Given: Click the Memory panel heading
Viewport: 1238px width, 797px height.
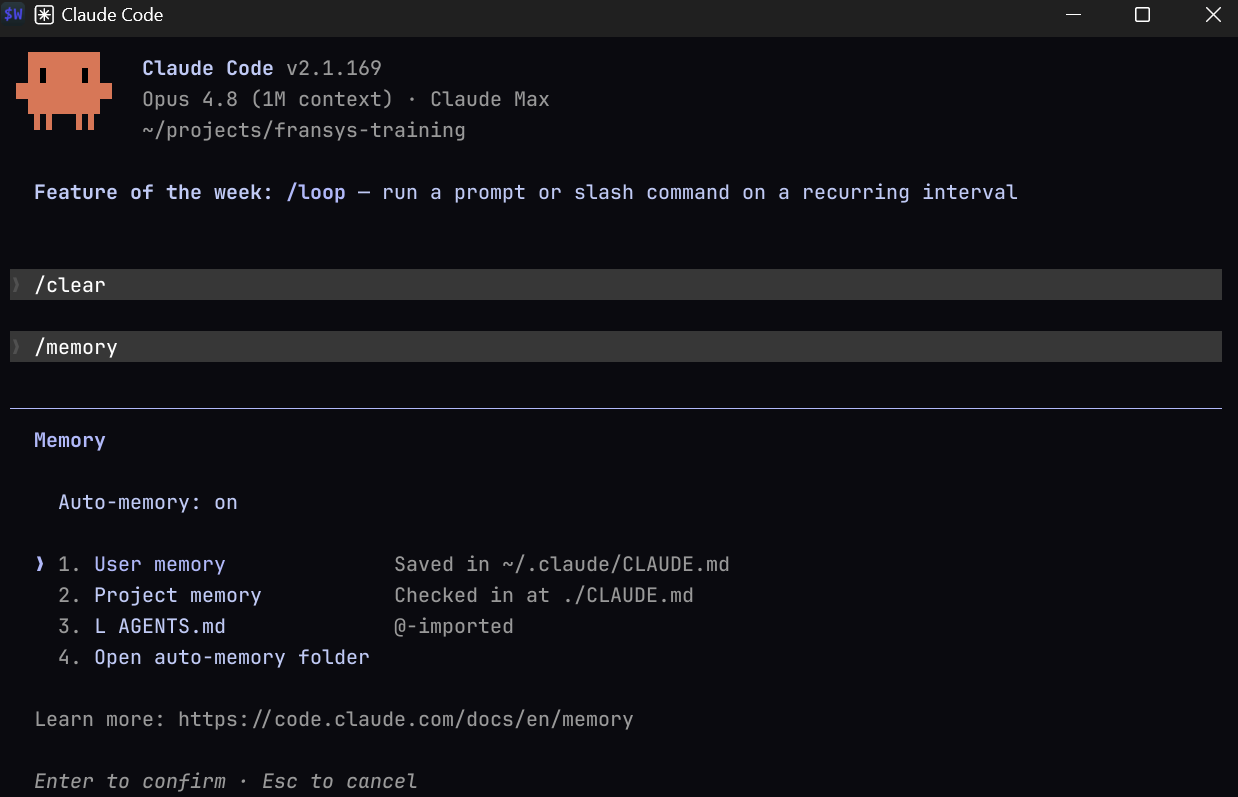Looking at the screenshot, I should click(70, 440).
